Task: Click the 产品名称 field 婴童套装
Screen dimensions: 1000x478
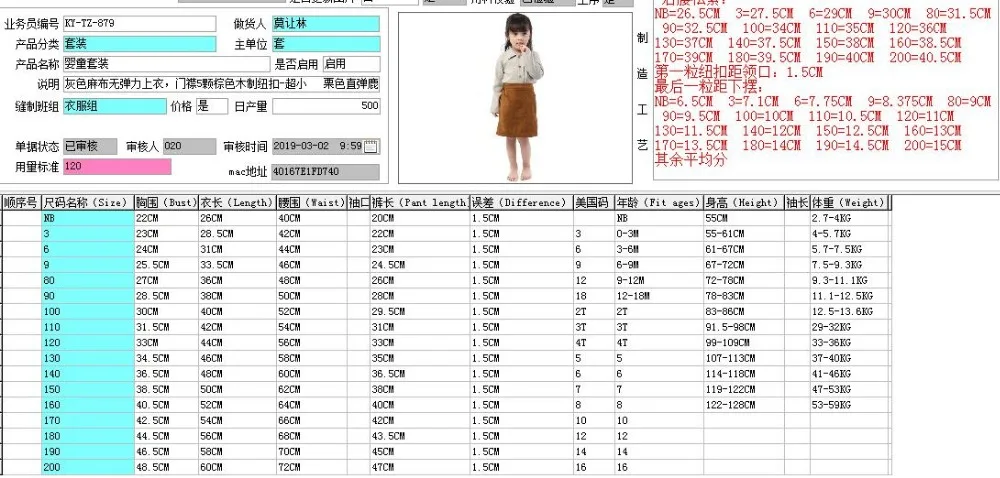Action: pos(166,64)
